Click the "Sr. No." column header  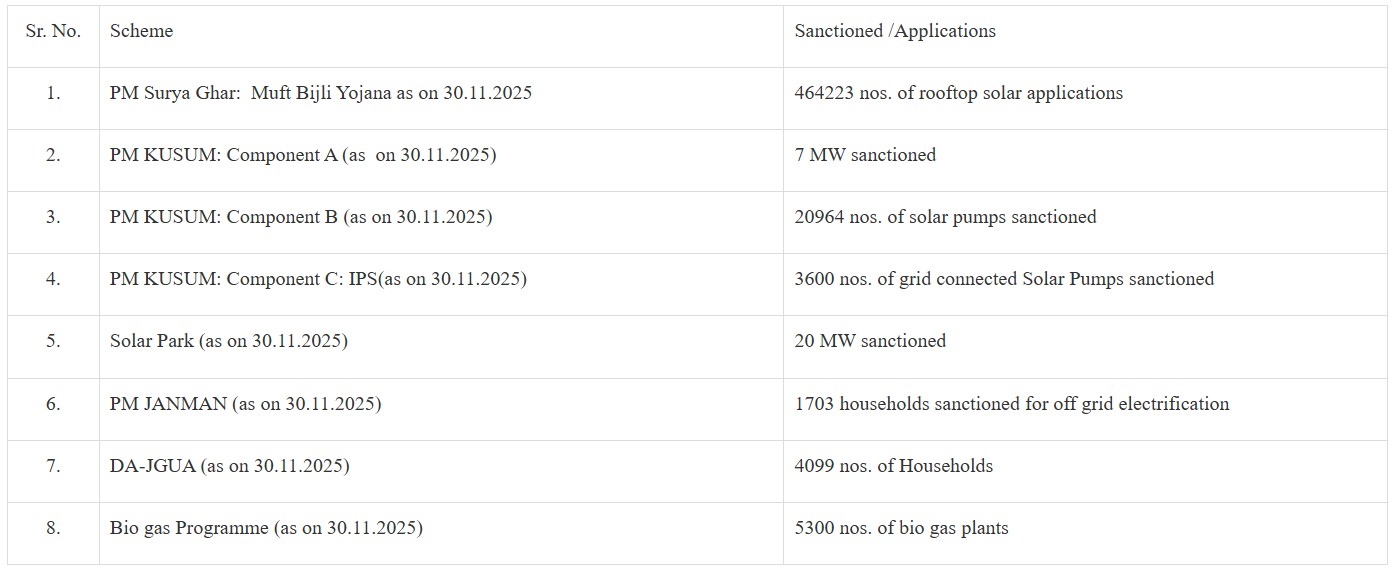coord(53,31)
